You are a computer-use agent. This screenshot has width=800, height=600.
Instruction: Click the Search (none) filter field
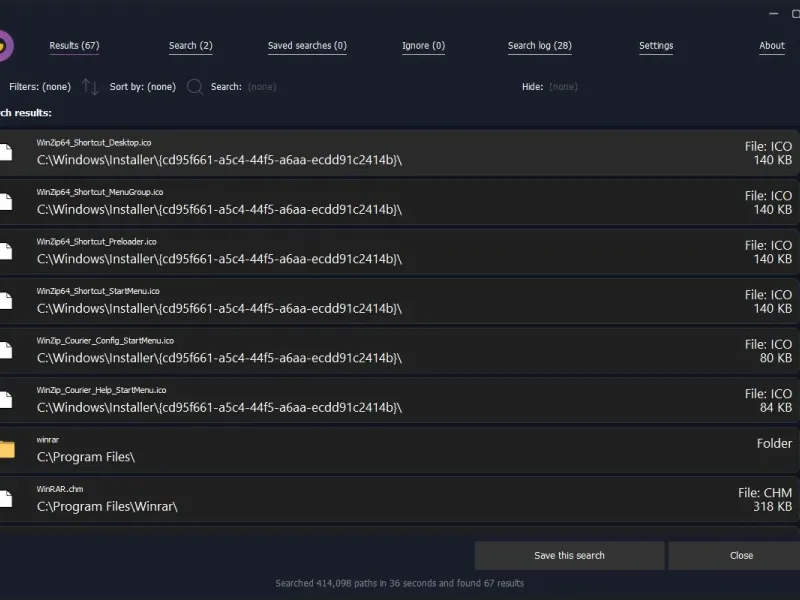click(262, 87)
